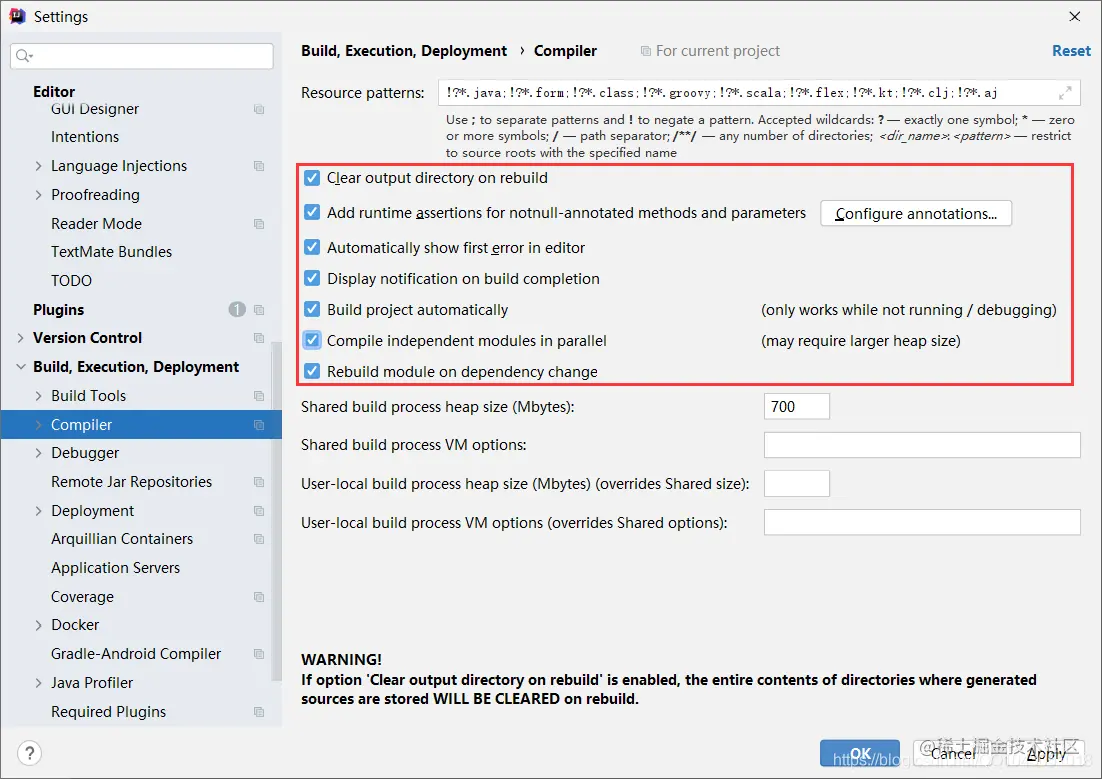Click the Reset link
The width and height of the screenshot is (1102, 779).
[x=1071, y=51]
